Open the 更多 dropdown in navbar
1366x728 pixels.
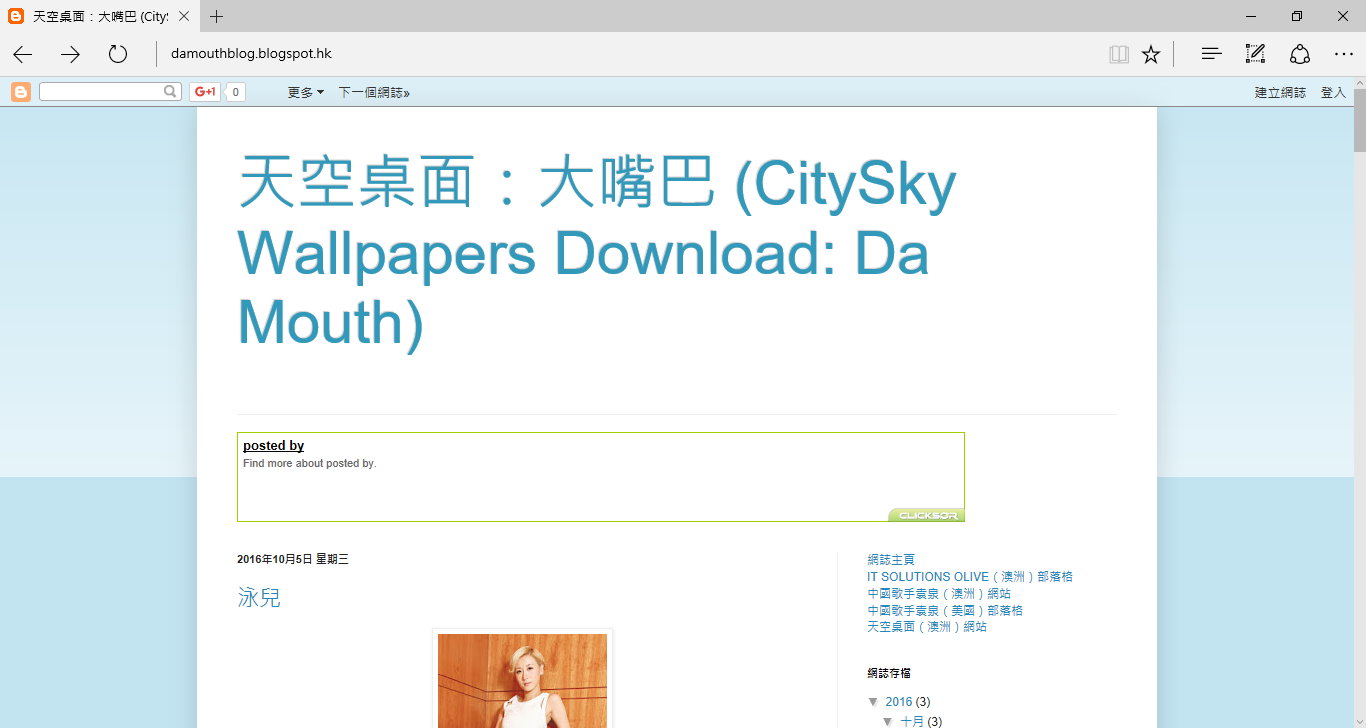[305, 92]
